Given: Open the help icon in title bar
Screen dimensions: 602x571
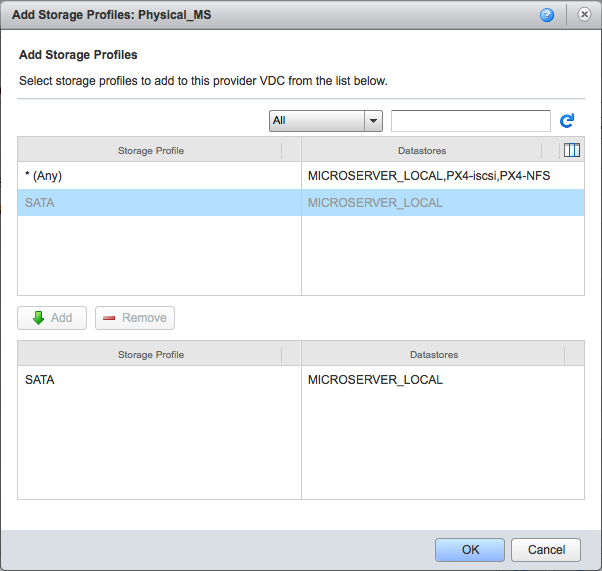Looking at the screenshot, I should [547, 15].
